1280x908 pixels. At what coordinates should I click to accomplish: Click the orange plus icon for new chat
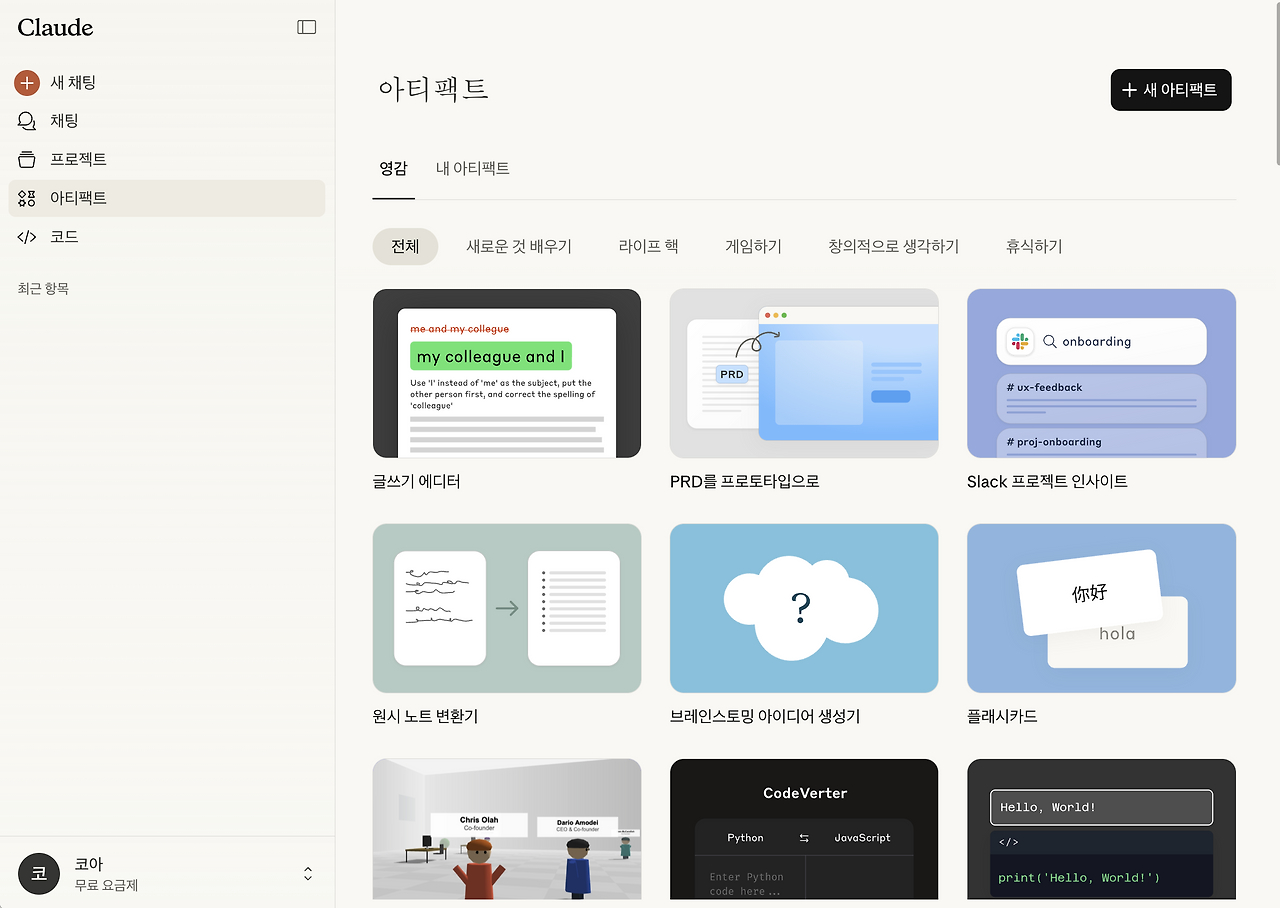[27, 83]
